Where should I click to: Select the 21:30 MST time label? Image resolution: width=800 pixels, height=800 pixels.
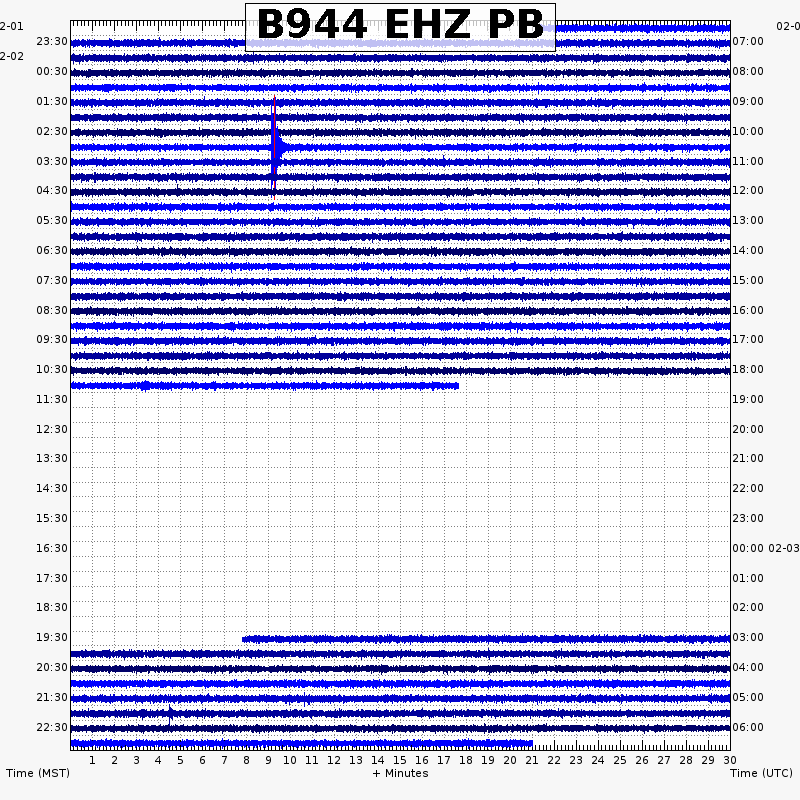pos(52,697)
